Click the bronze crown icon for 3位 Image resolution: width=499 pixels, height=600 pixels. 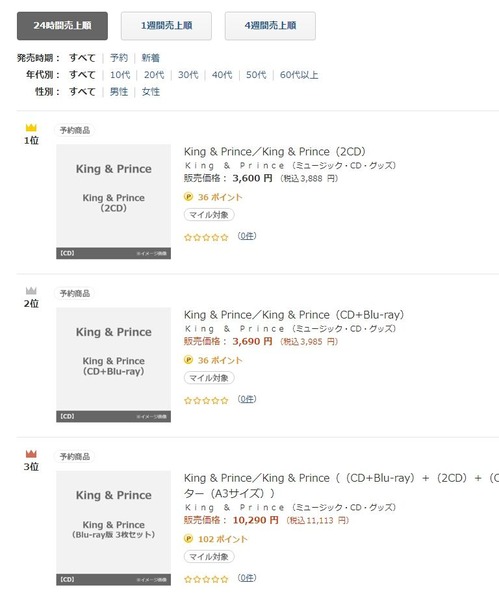(x=31, y=454)
